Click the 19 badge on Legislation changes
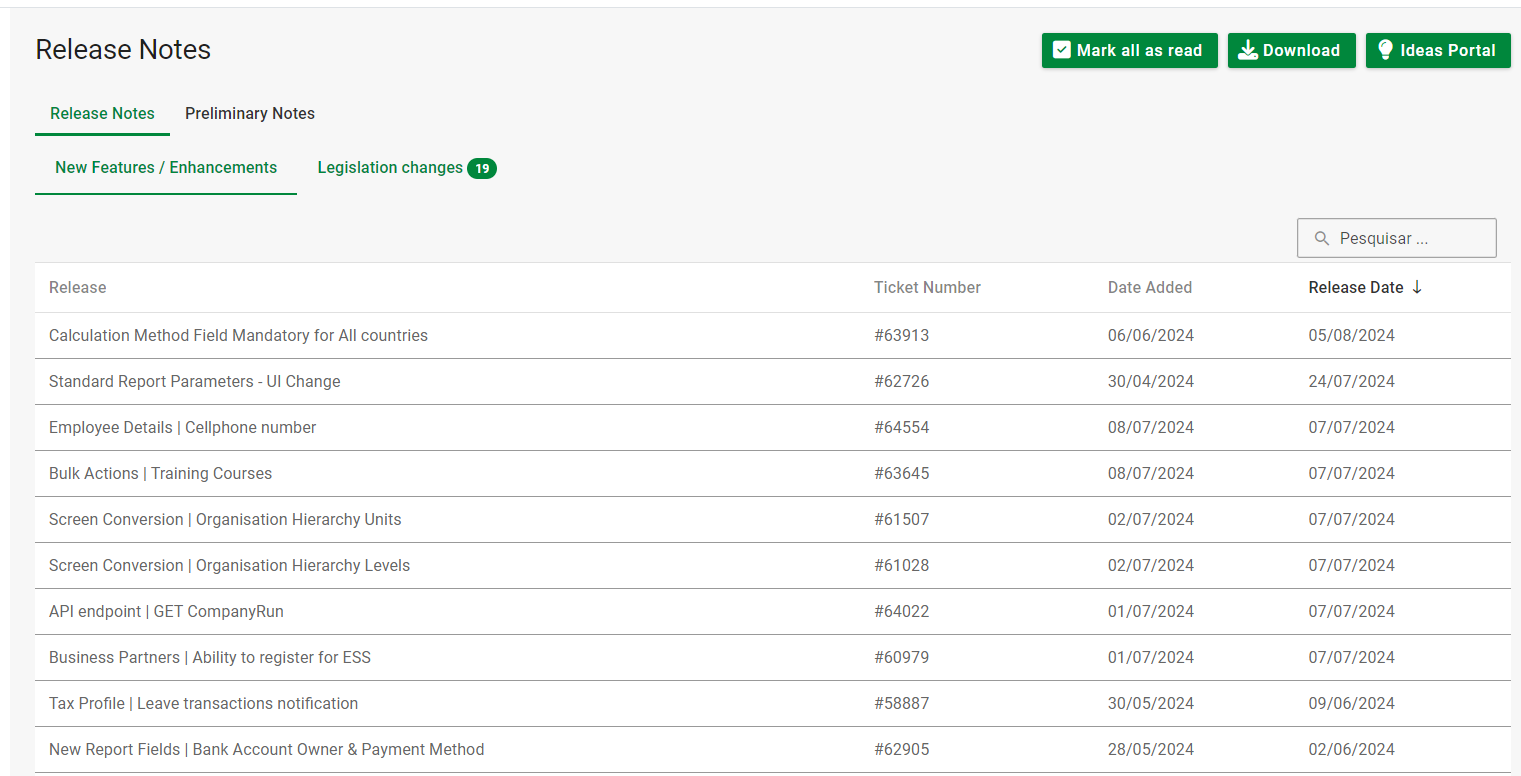 pyautogui.click(x=482, y=168)
